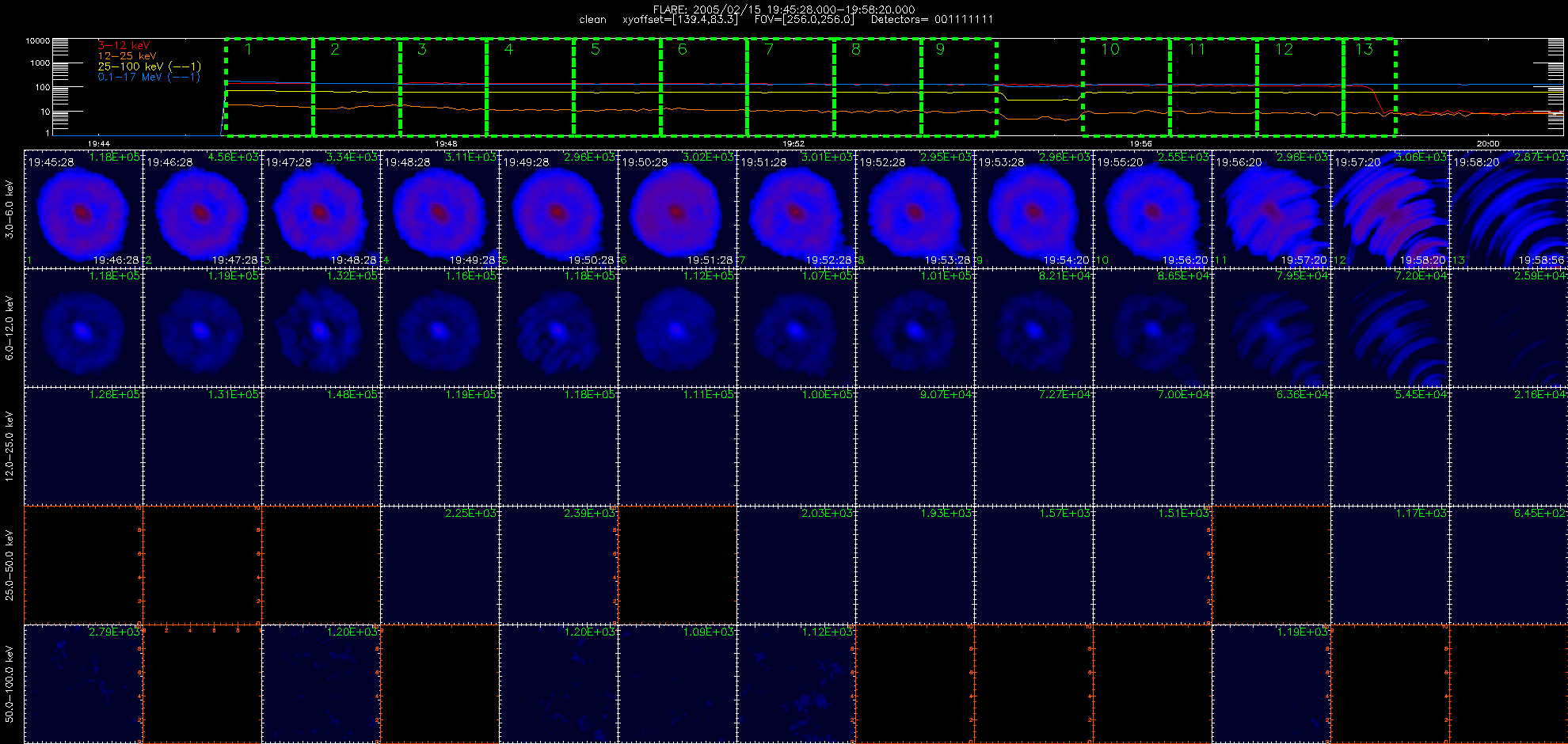Open the 6.0-12.0 keV image labeled 1.07E+05

796,328
